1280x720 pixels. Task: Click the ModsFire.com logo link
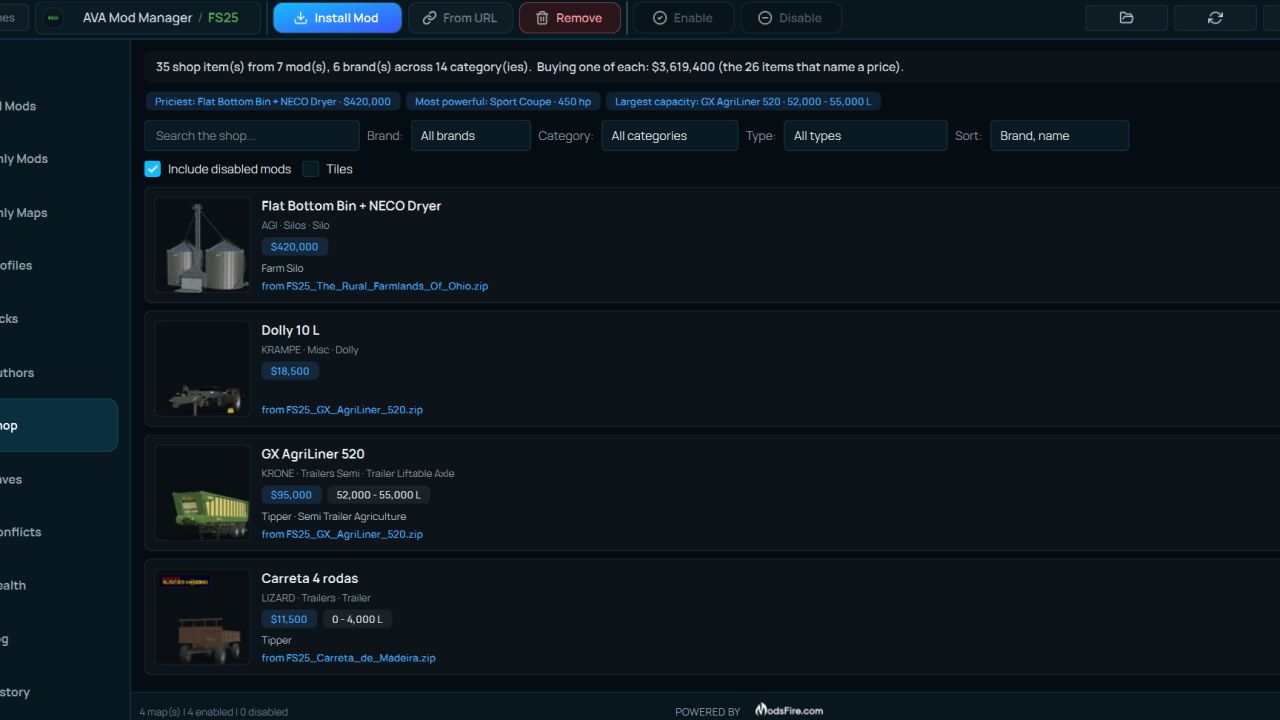point(789,710)
